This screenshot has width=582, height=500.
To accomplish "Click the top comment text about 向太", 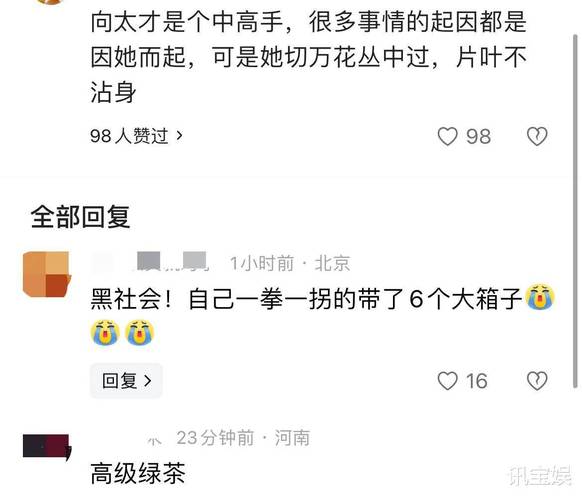I will point(309,57).
